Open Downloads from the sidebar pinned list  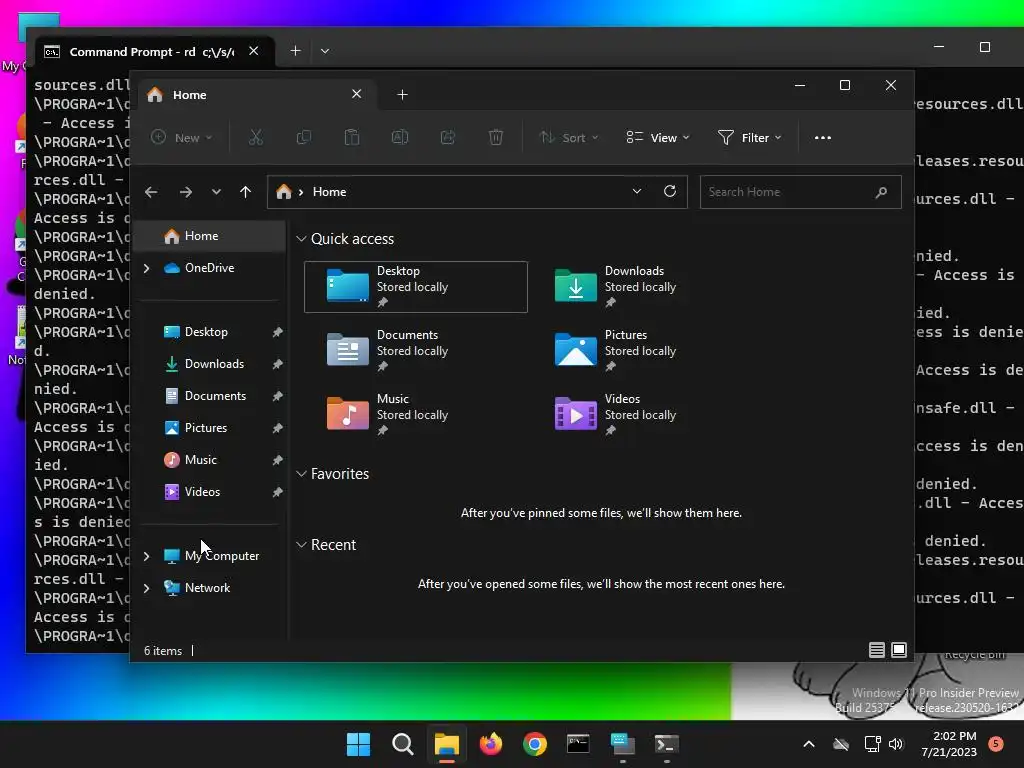pos(214,364)
